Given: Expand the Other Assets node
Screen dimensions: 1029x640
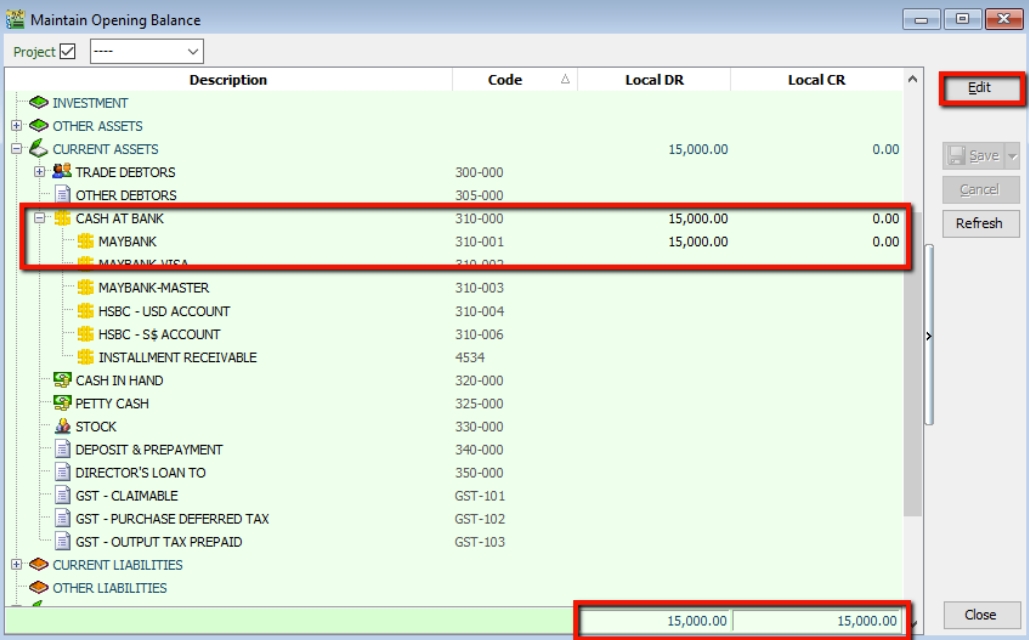Looking at the screenshot, I should point(16,126).
